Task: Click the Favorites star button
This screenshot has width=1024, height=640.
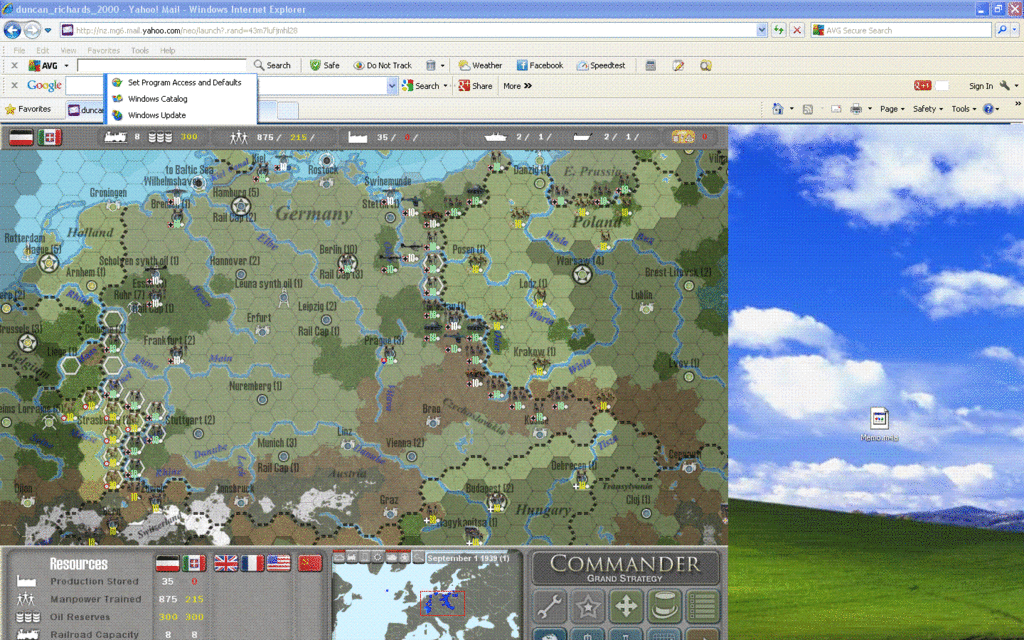Action: [x=27, y=109]
